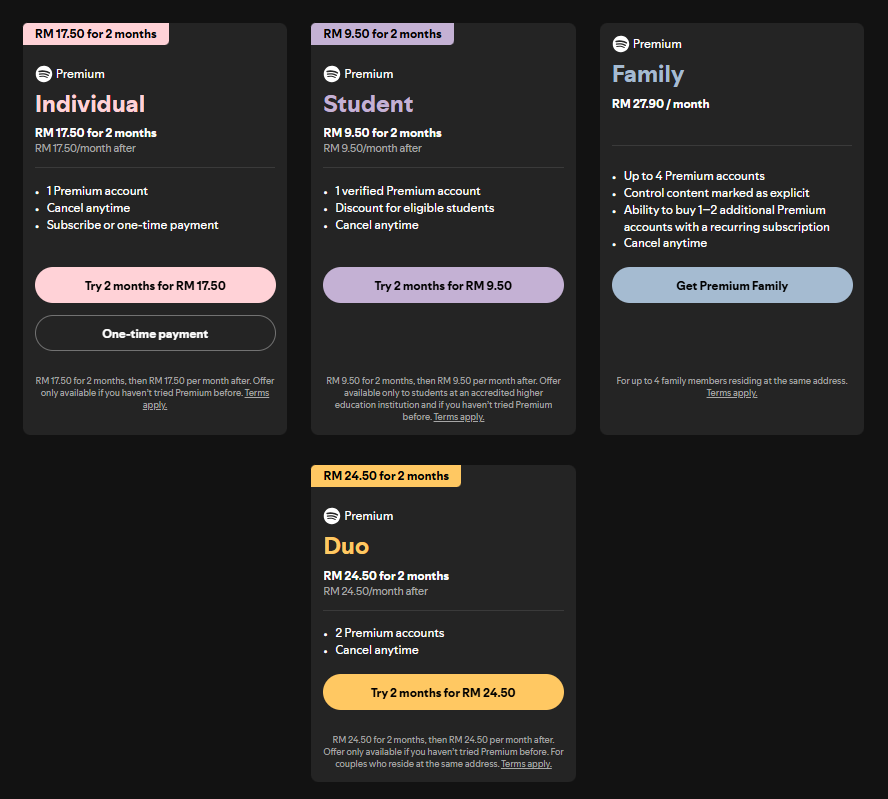Open Terms apply link in Family card

click(732, 393)
